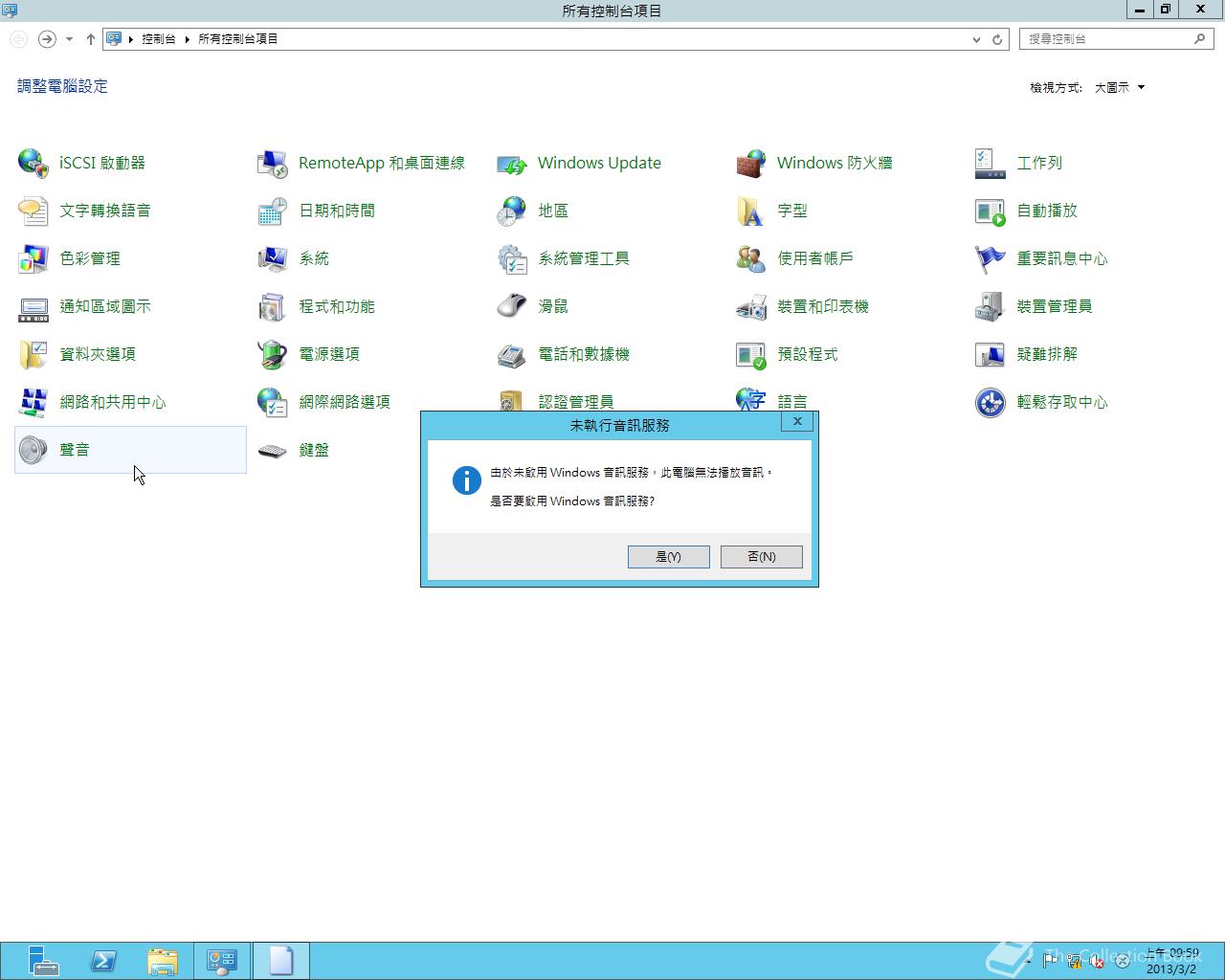Open the 鍵盤 icon

point(273,450)
